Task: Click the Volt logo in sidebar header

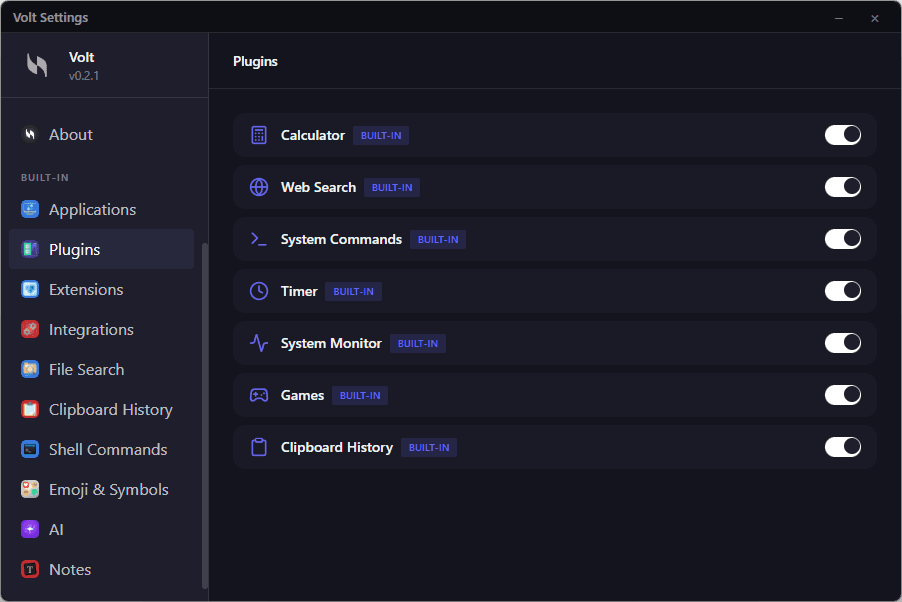Action: (x=37, y=65)
